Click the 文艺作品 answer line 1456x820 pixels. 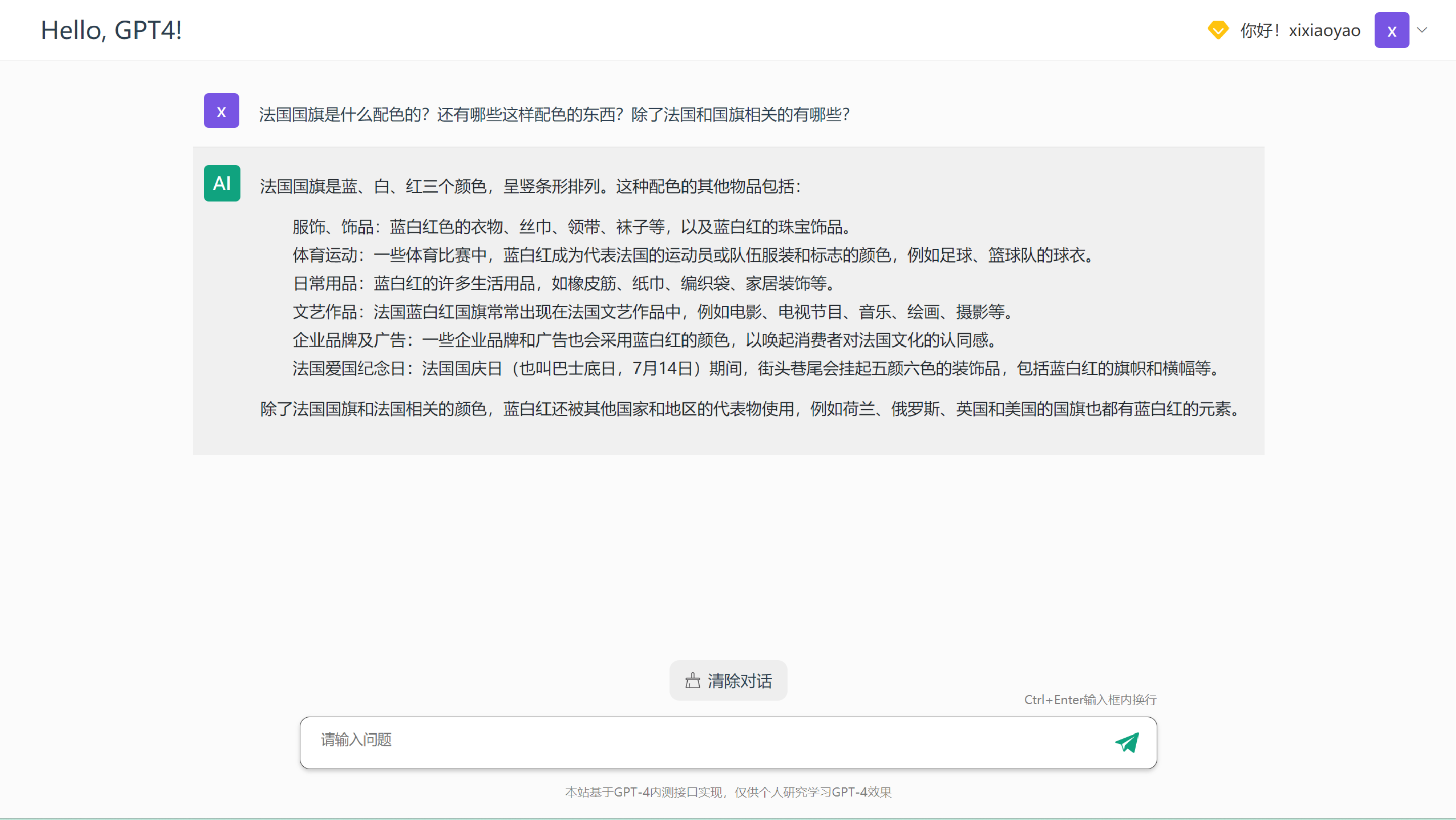click(x=653, y=312)
